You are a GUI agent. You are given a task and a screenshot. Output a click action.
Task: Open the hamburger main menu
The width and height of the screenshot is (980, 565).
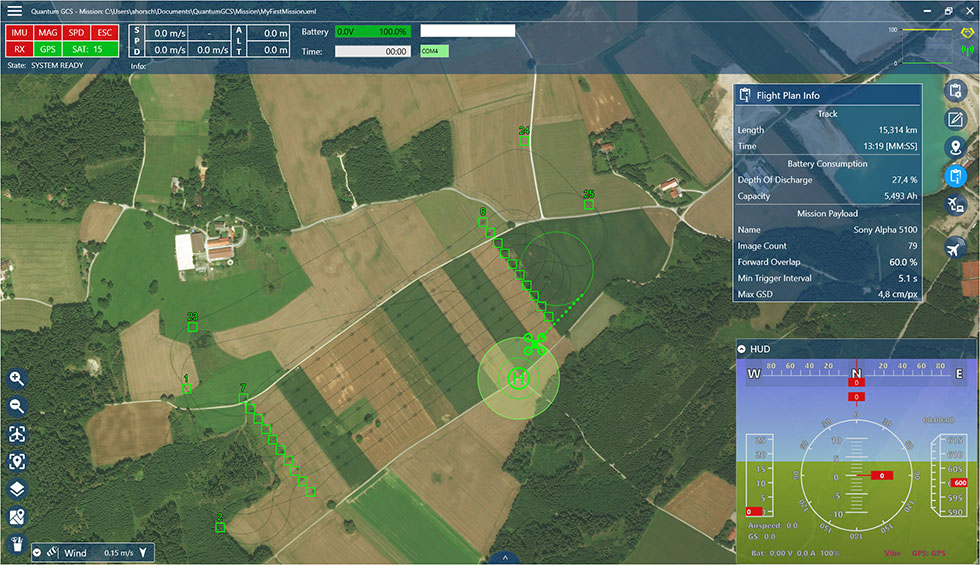pos(14,11)
